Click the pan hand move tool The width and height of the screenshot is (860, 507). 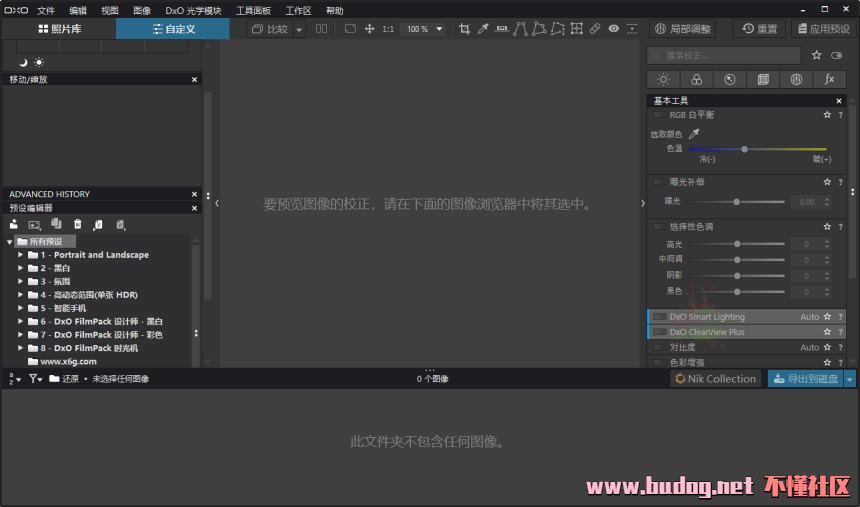click(x=369, y=29)
